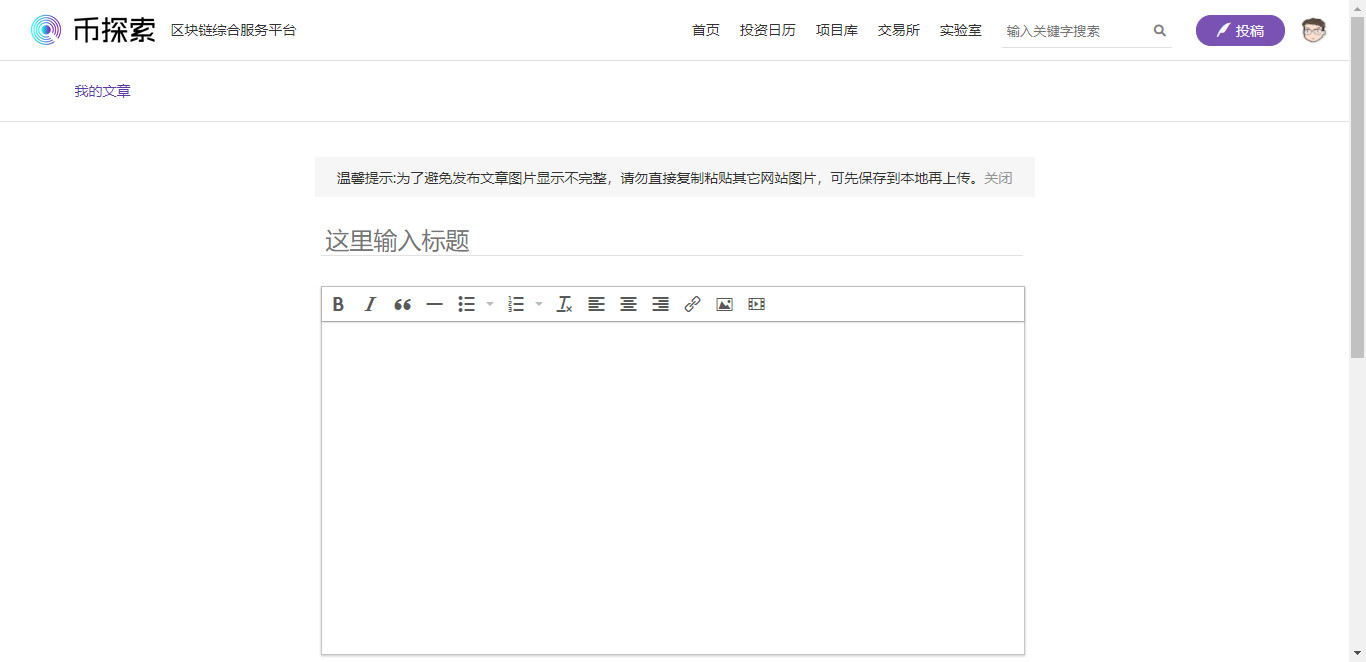Click the article title input field
The width and height of the screenshot is (1366, 662).
pos(672,240)
